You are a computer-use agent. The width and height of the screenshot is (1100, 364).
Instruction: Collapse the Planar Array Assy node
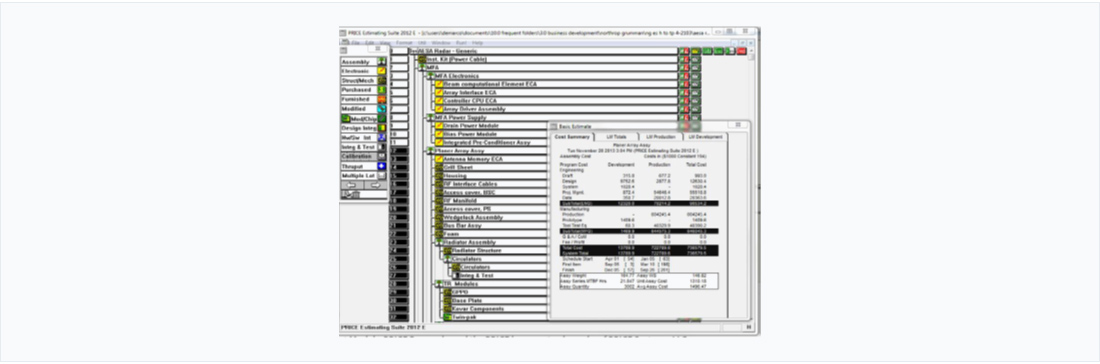click(430, 151)
